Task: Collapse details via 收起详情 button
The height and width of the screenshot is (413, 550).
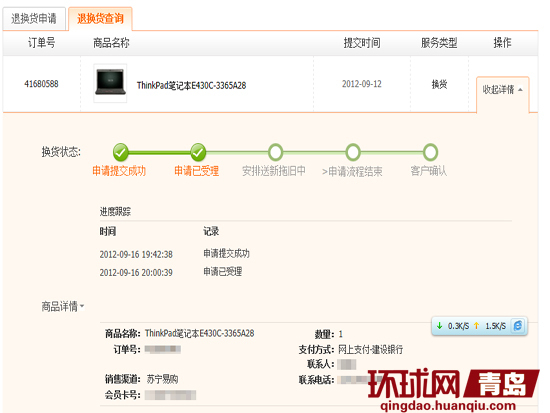Action: [503, 90]
